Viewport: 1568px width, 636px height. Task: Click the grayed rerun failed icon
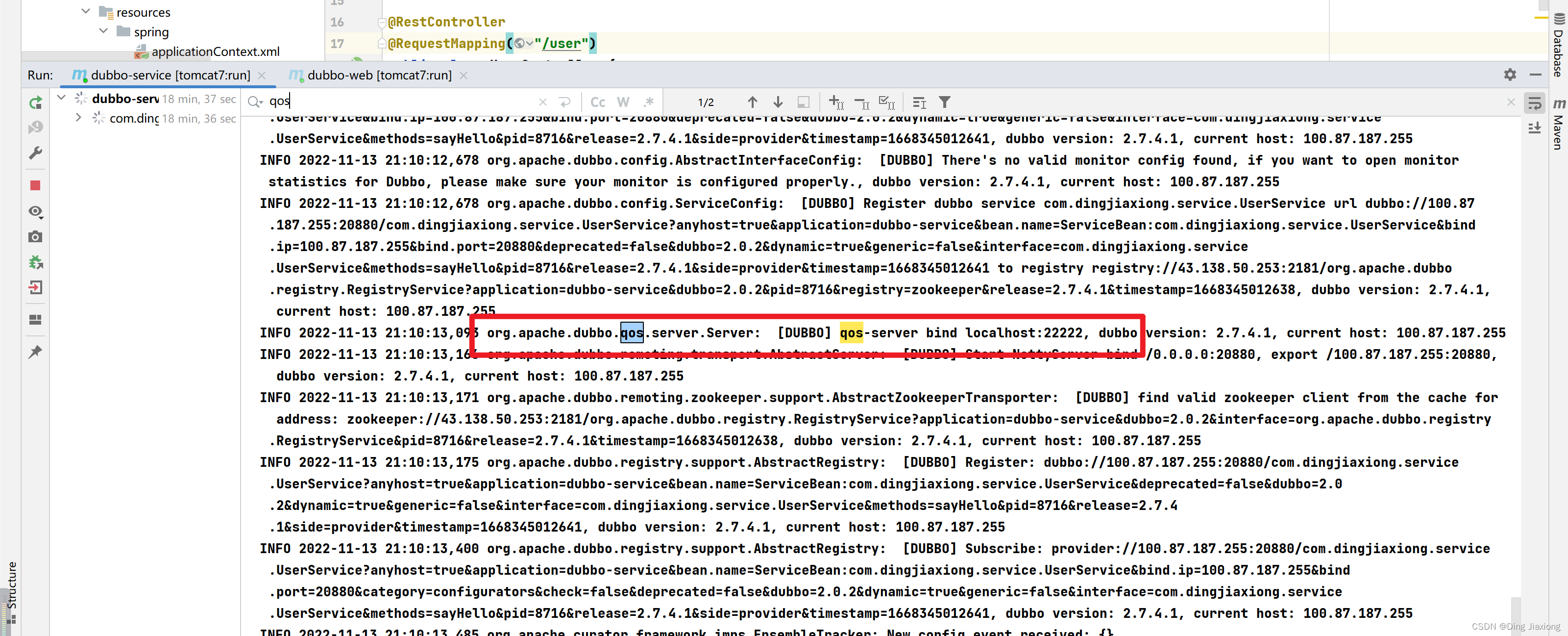(x=35, y=127)
